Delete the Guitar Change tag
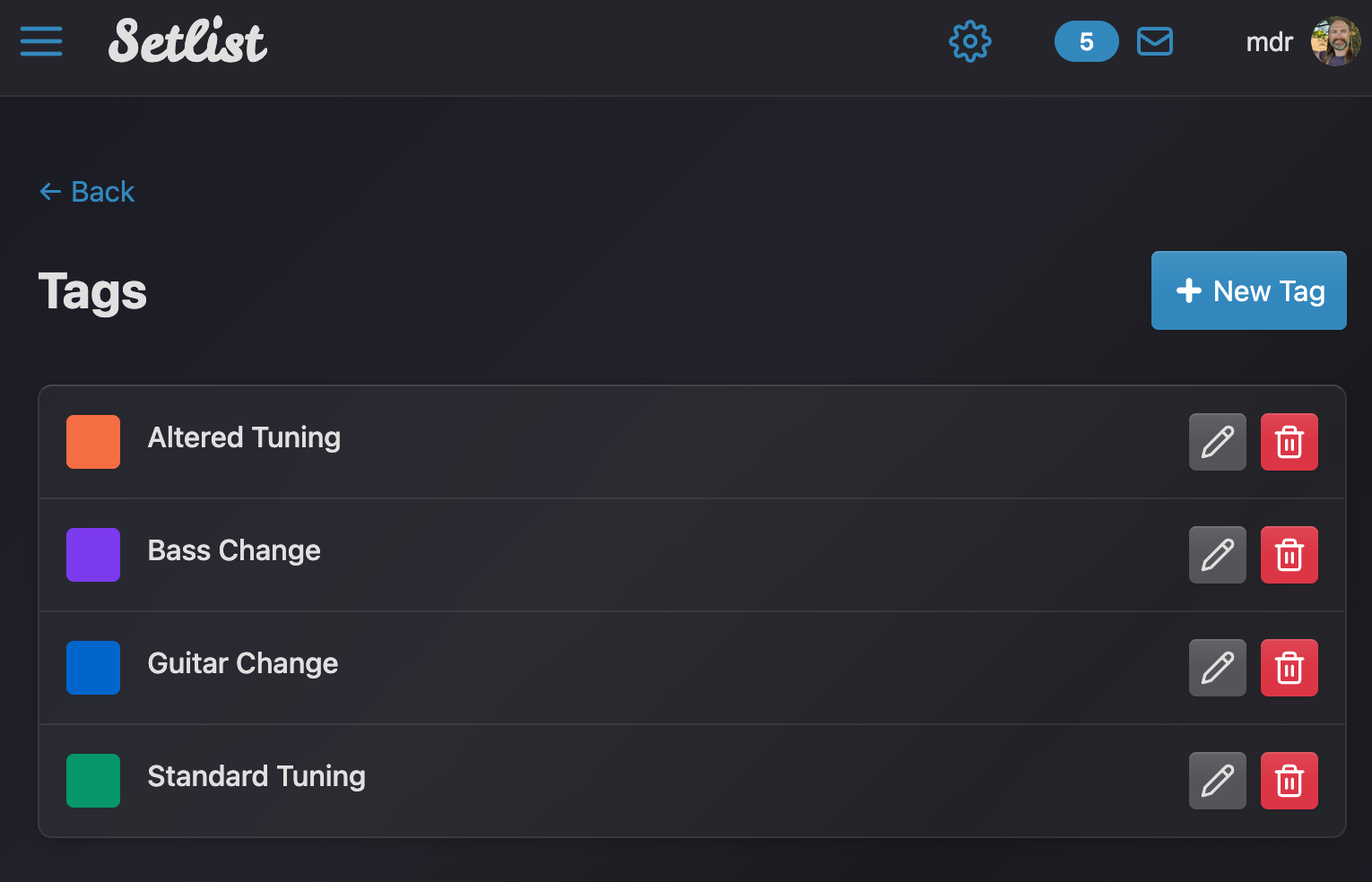 tap(1289, 668)
